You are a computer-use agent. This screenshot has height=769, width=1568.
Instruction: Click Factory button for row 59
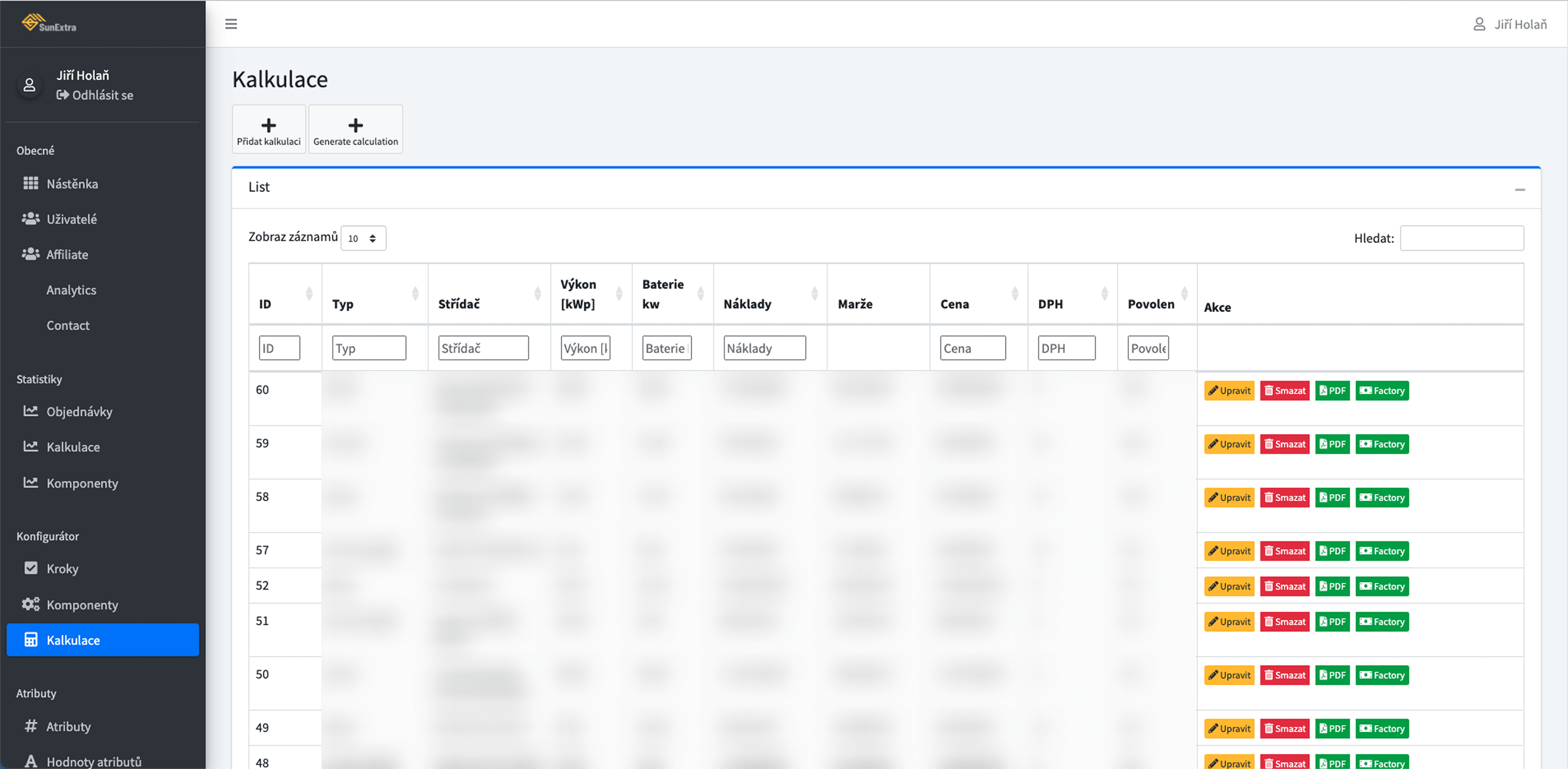[x=1382, y=444]
